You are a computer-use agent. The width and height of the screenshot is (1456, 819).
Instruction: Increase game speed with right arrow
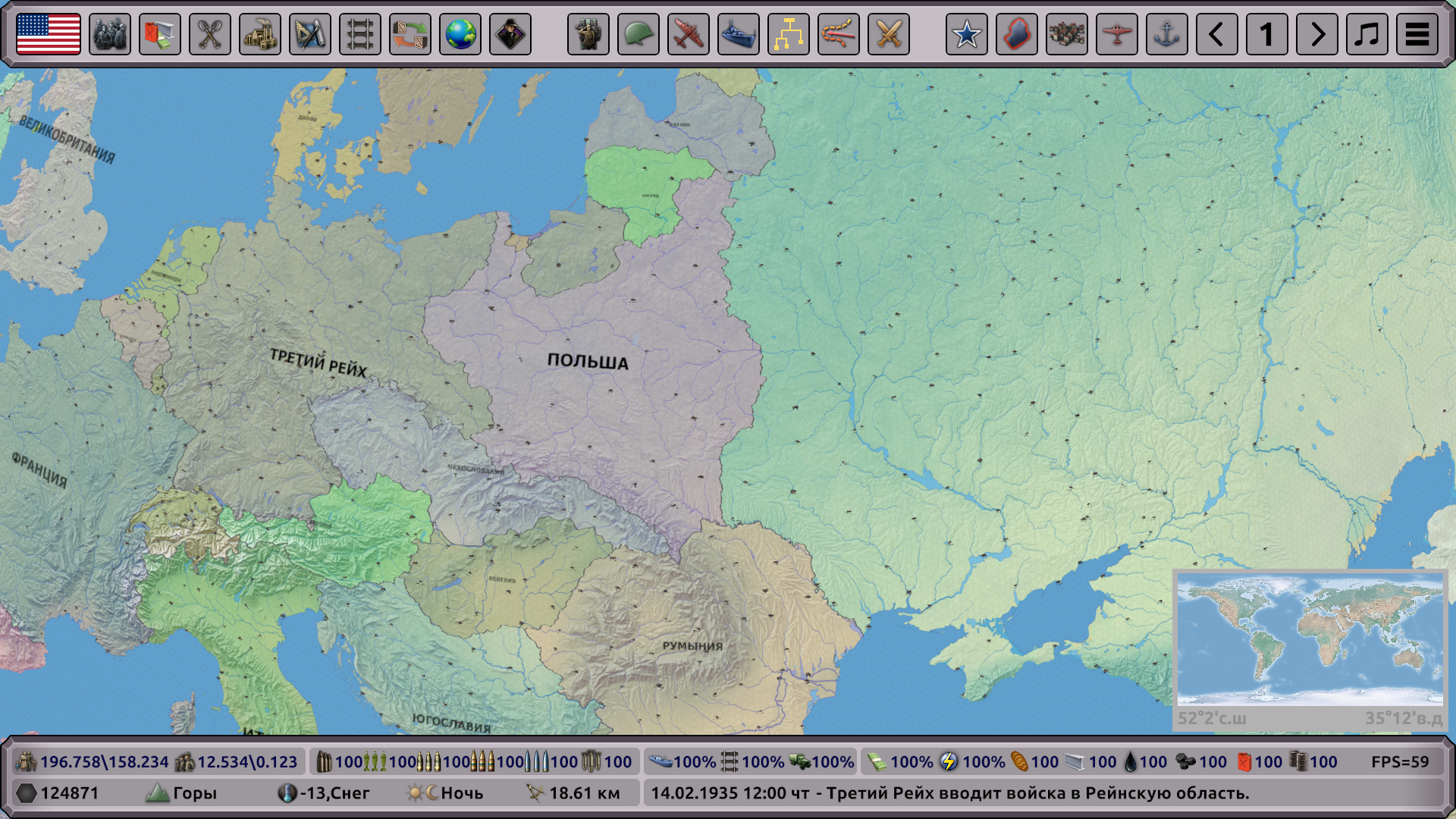[1316, 34]
